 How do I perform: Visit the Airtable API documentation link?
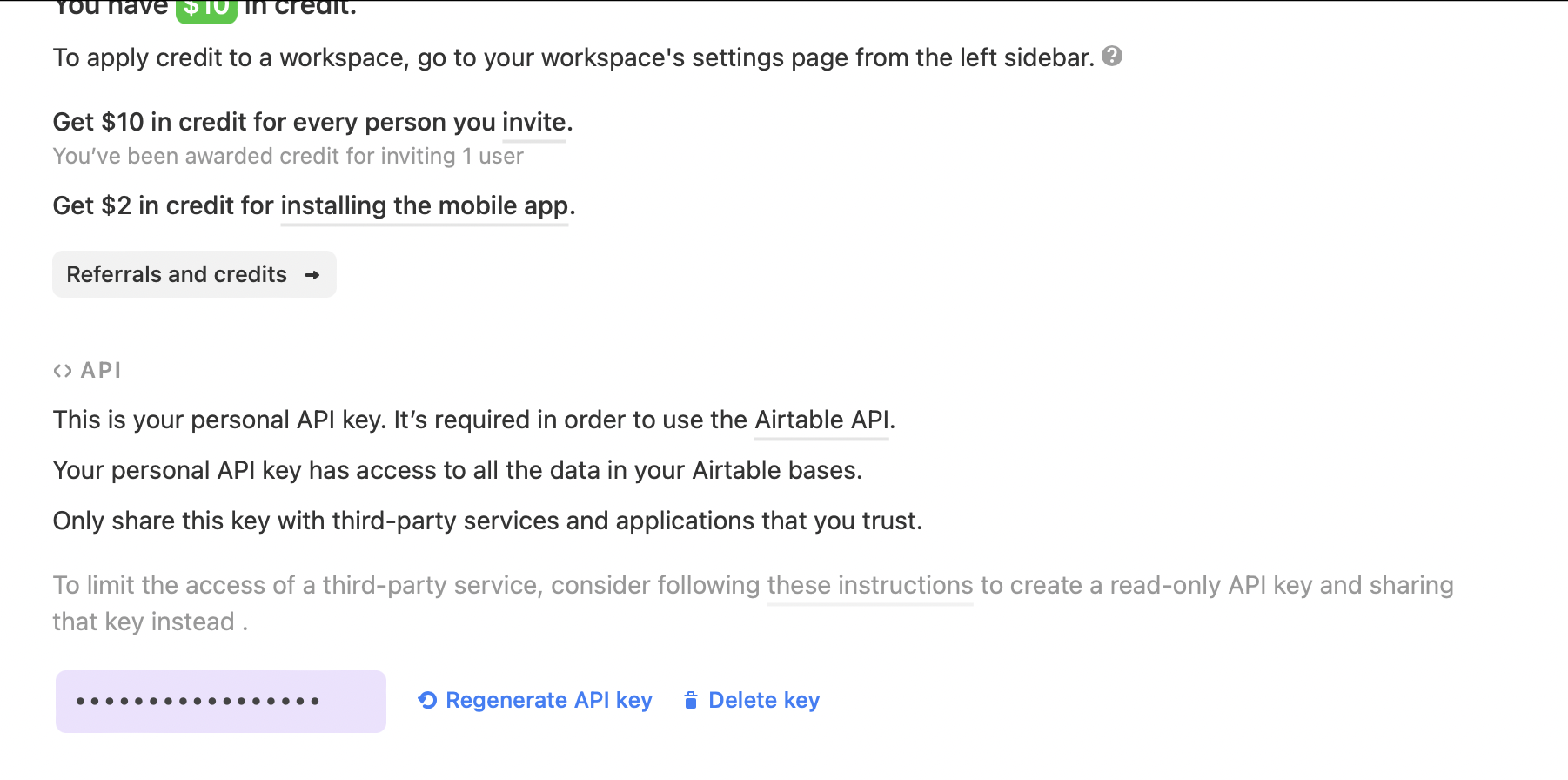pos(821,420)
